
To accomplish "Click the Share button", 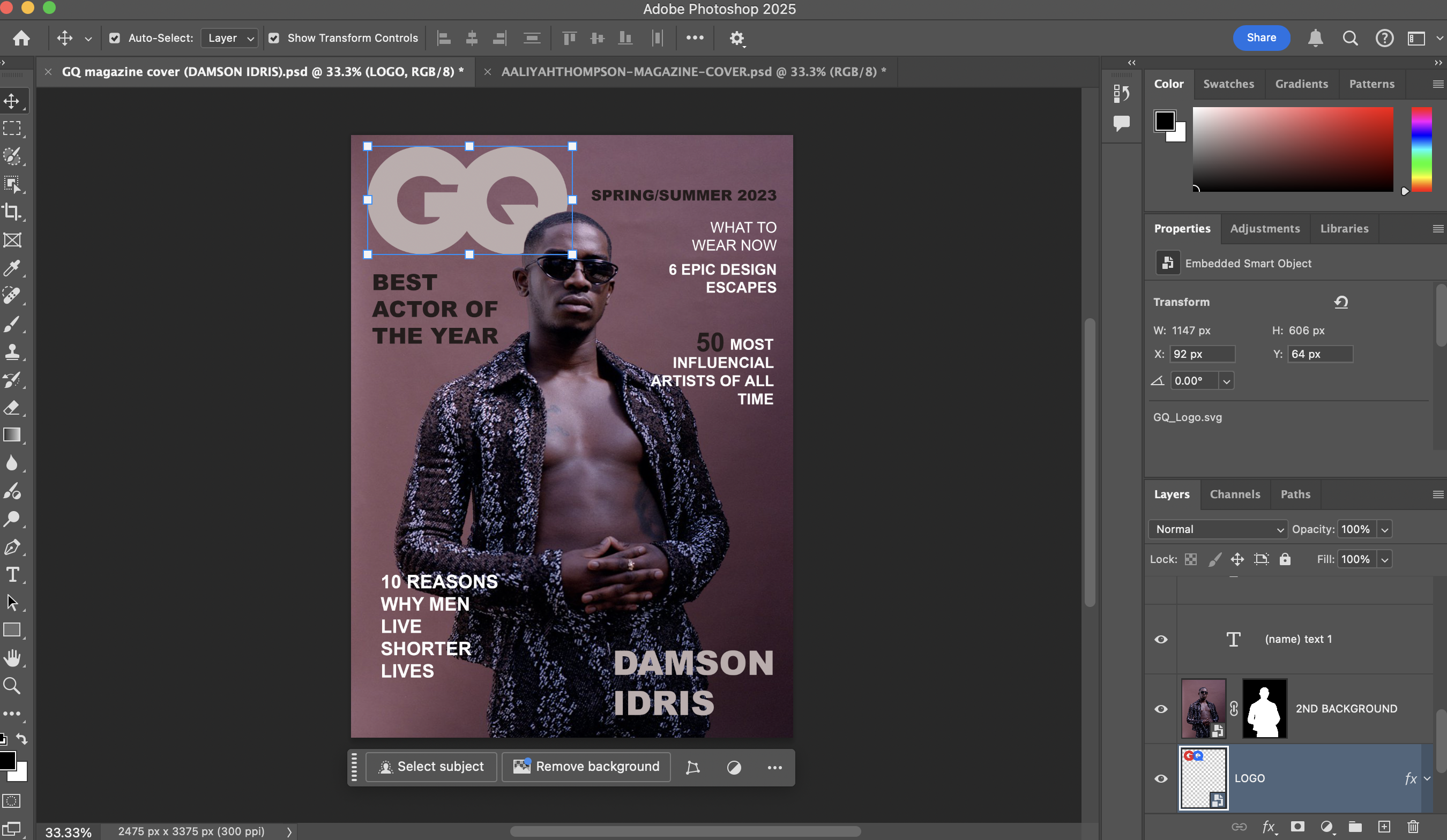I will pyautogui.click(x=1261, y=38).
